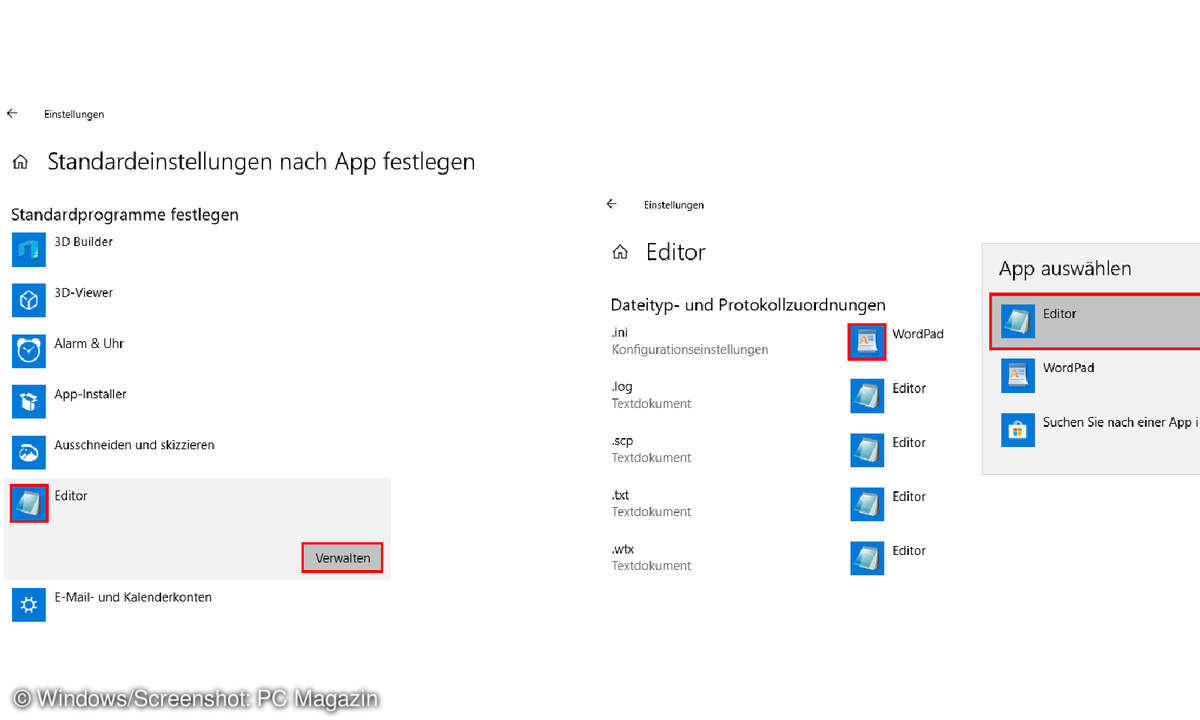This screenshot has height=720, width=1200.
Task: Select App-Installer text in app list
Action: click(90, 394)
